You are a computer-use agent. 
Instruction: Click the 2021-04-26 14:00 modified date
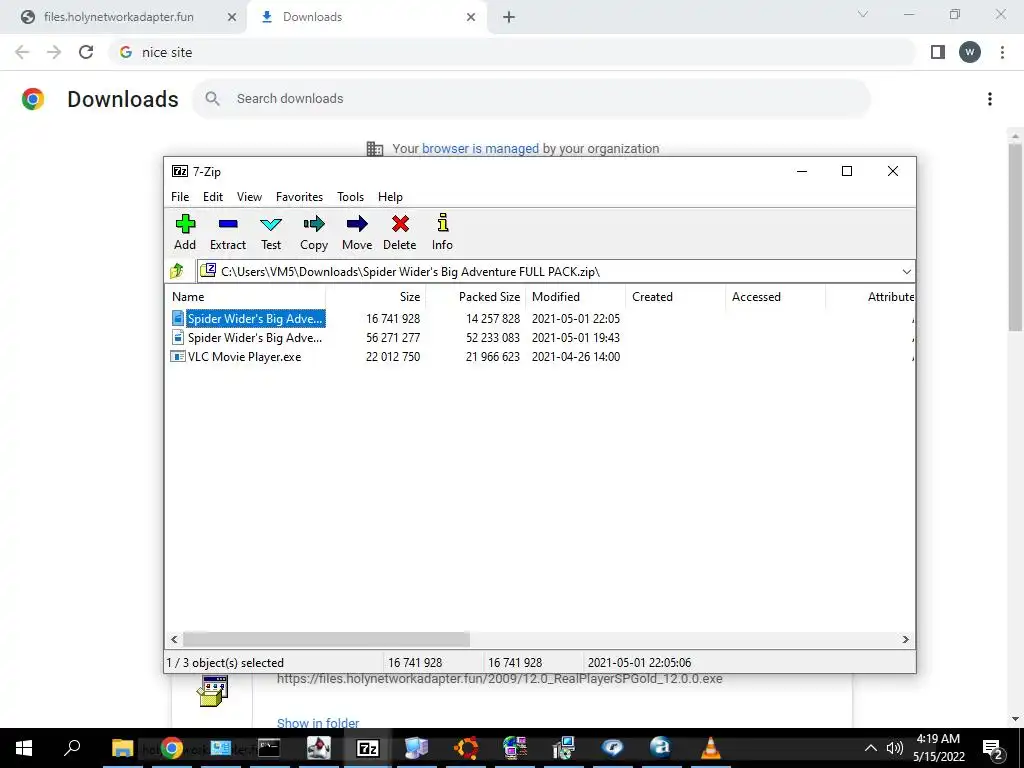(x=576, y=357)
